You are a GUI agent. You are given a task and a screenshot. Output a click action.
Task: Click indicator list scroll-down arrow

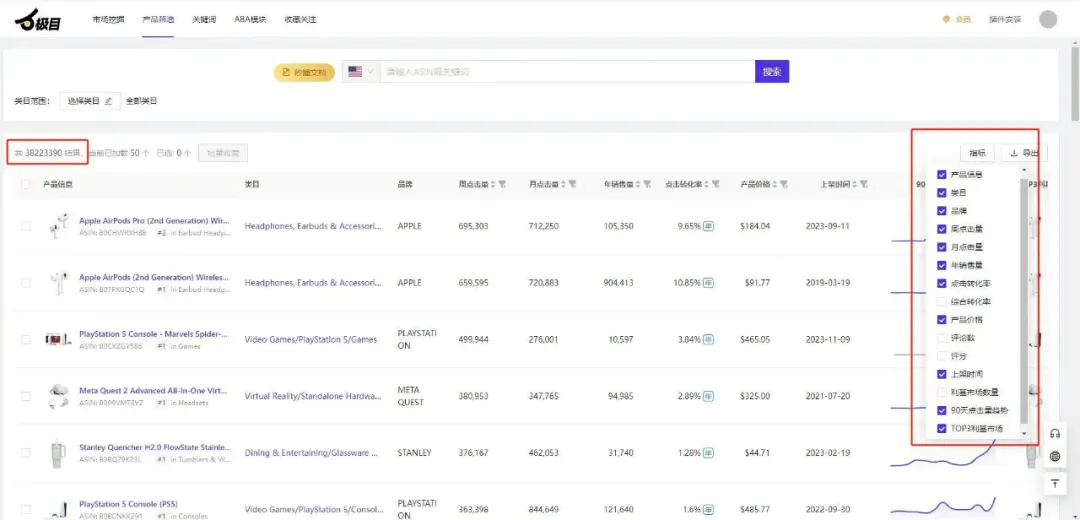1023,433
